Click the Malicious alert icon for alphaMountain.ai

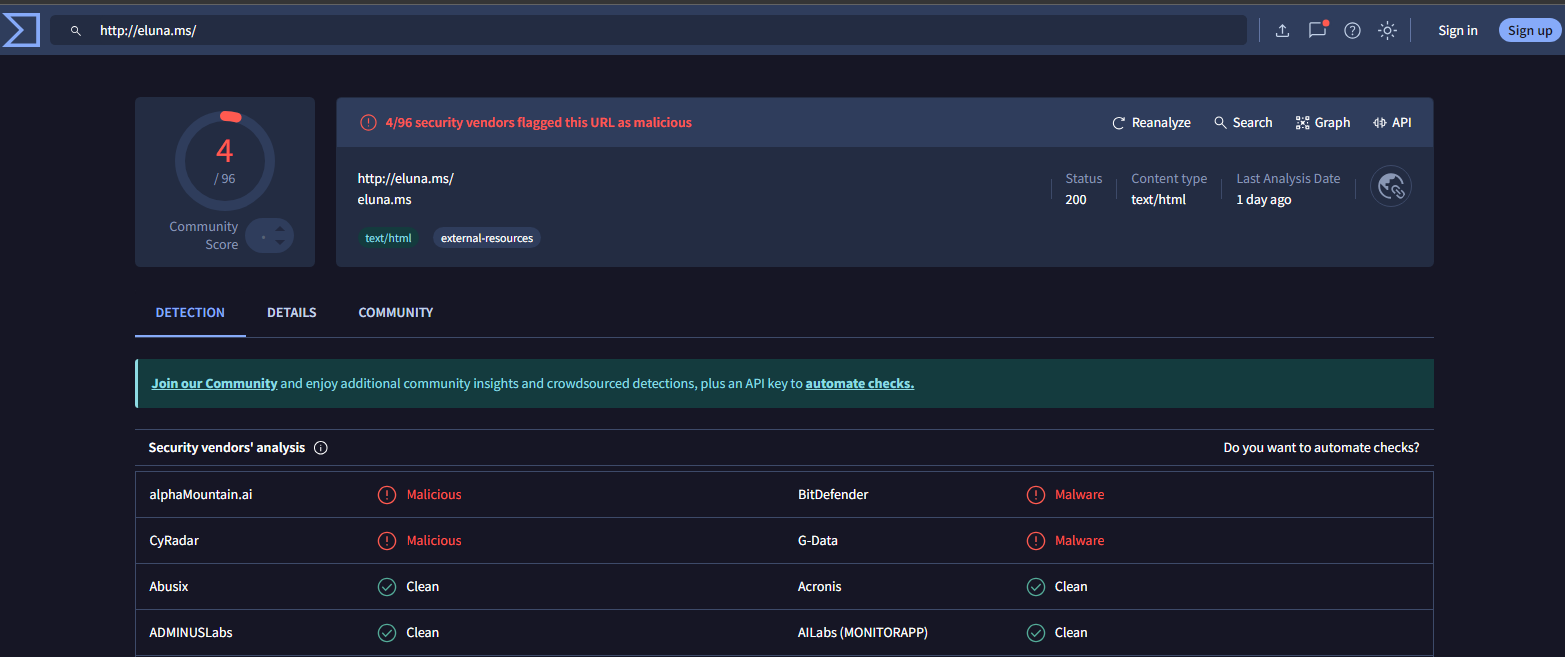point(387,495)
